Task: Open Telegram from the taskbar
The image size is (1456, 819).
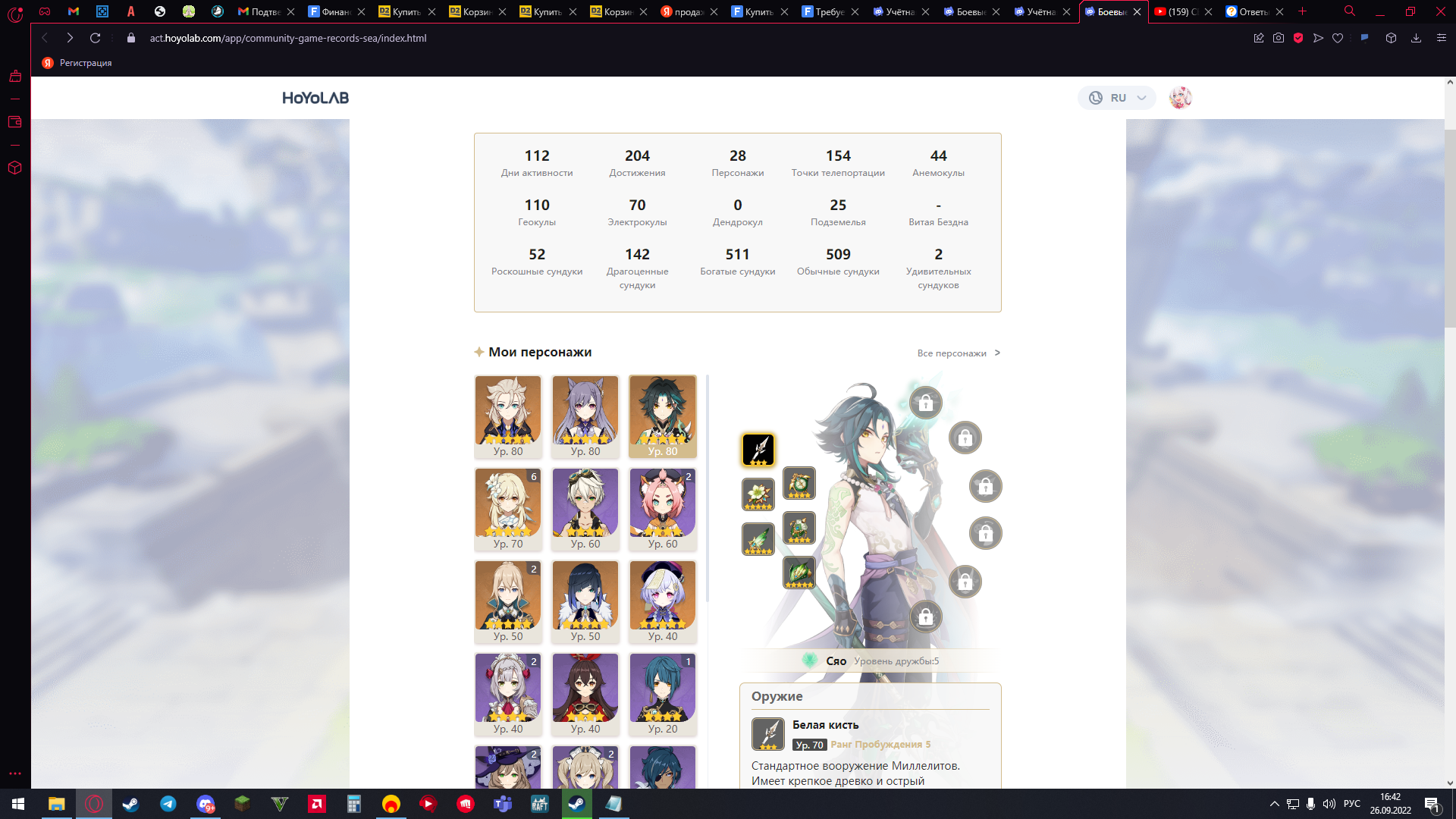Action: tap(168, 804)
